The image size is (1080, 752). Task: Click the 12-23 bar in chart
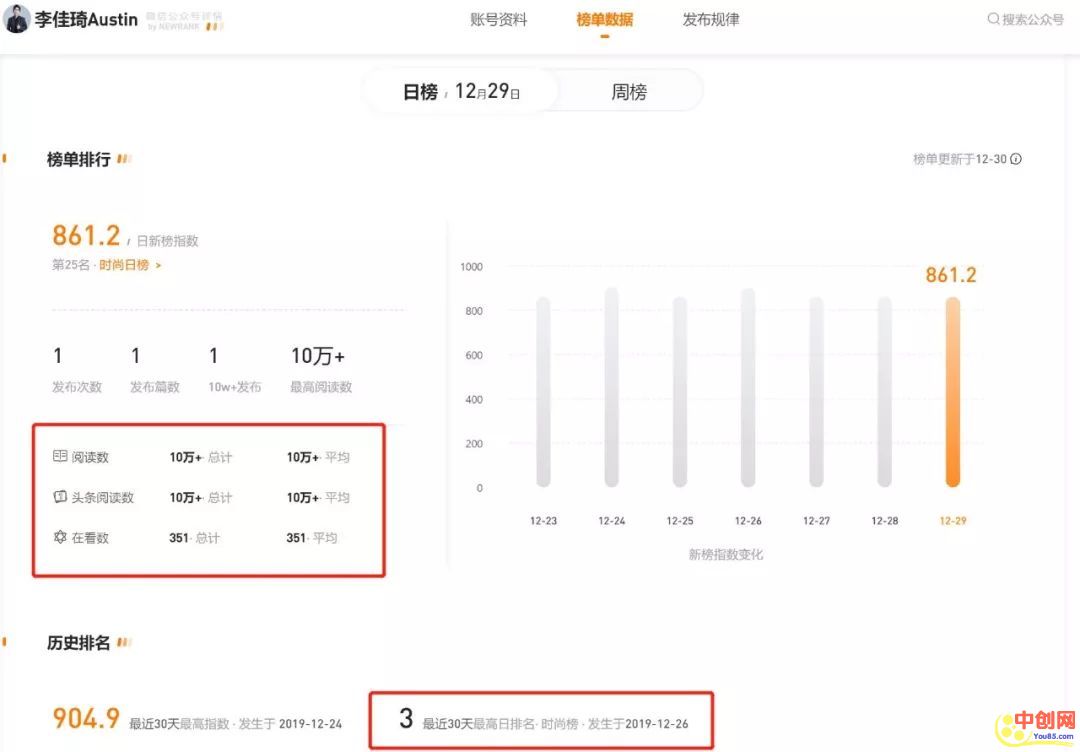click(543, 392)
